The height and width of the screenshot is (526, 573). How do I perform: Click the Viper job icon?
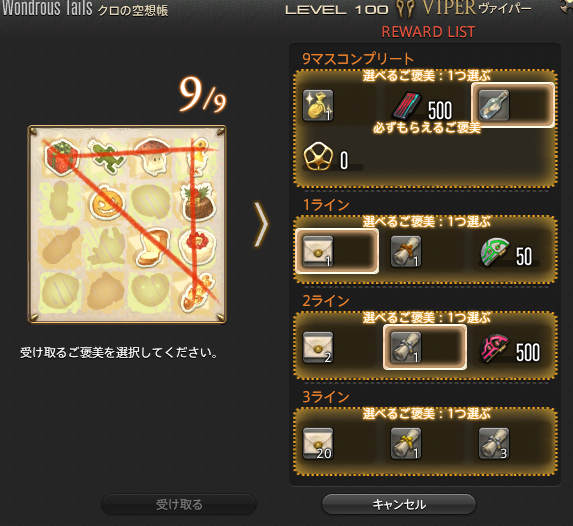(x=406, y=9)
